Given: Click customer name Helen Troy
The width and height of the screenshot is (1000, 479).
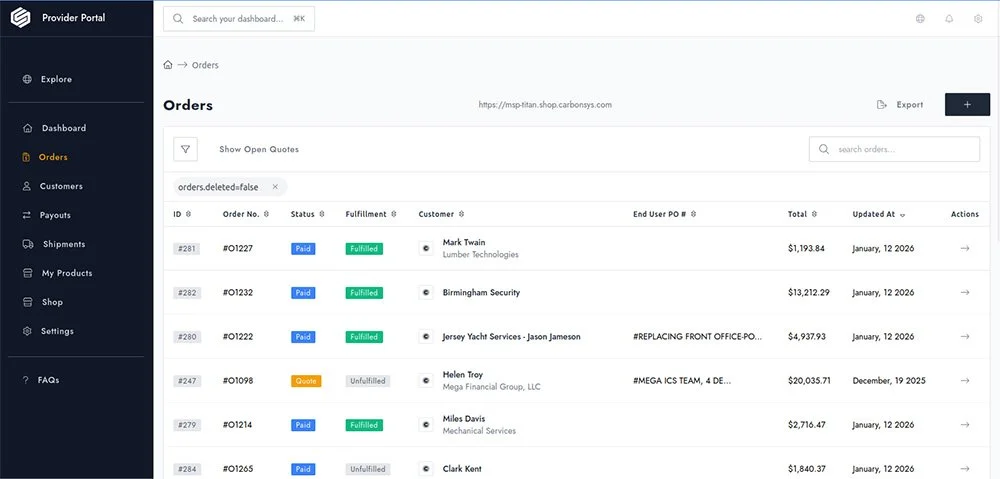Looking at the screenshot, I should point(462,374).
